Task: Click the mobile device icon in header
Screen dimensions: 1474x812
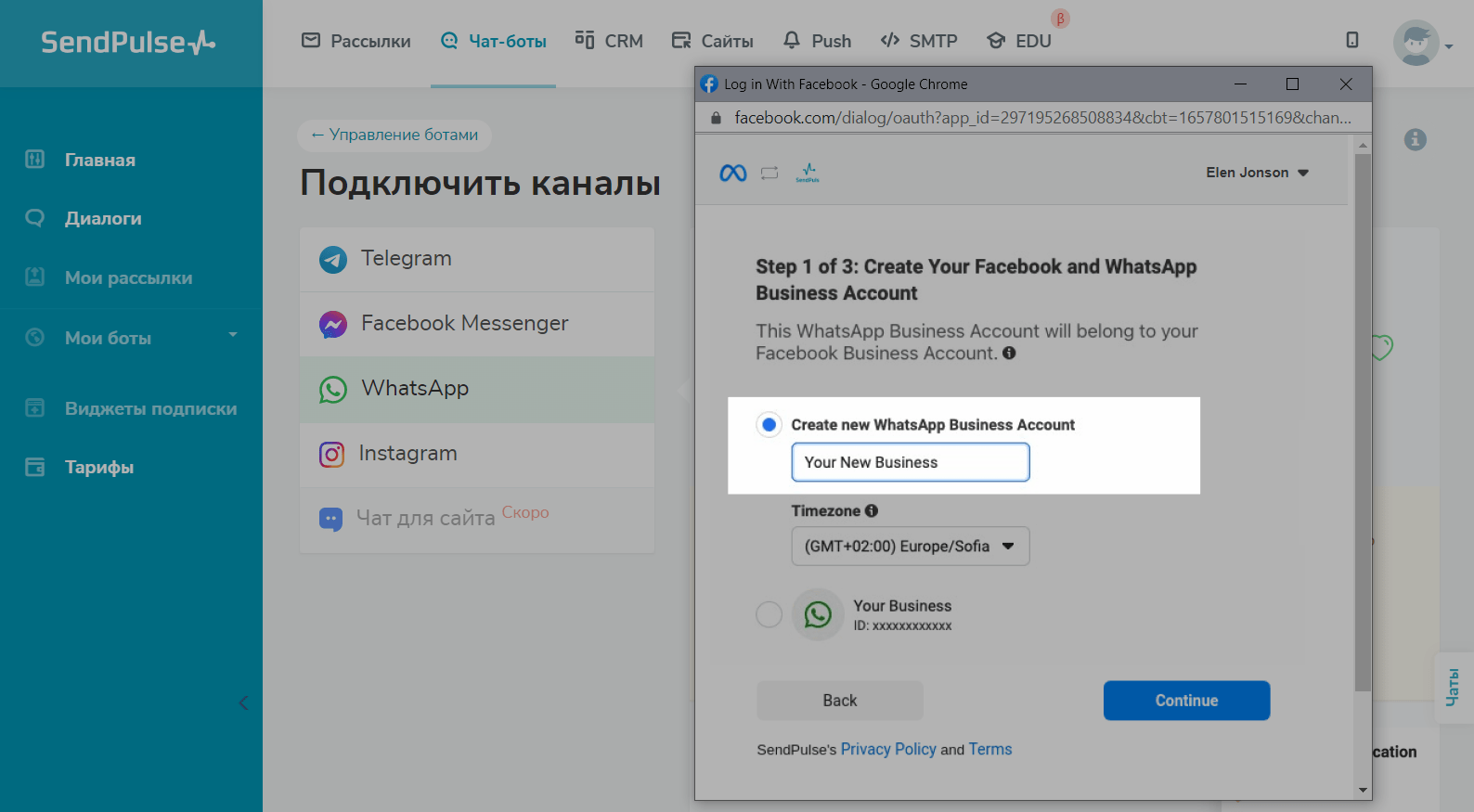Action: tap(1351, 40)
